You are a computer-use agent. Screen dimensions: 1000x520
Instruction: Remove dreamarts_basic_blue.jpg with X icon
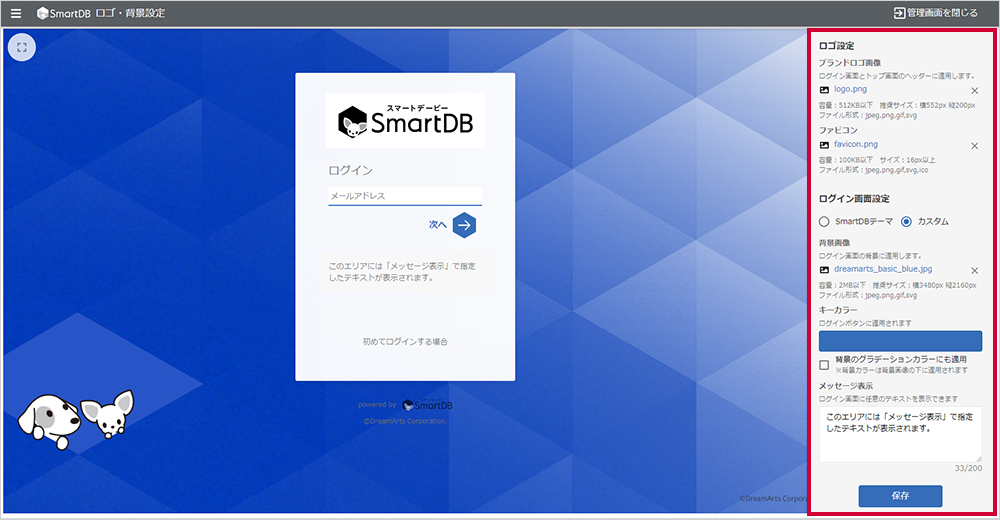[x=974, y=271]
